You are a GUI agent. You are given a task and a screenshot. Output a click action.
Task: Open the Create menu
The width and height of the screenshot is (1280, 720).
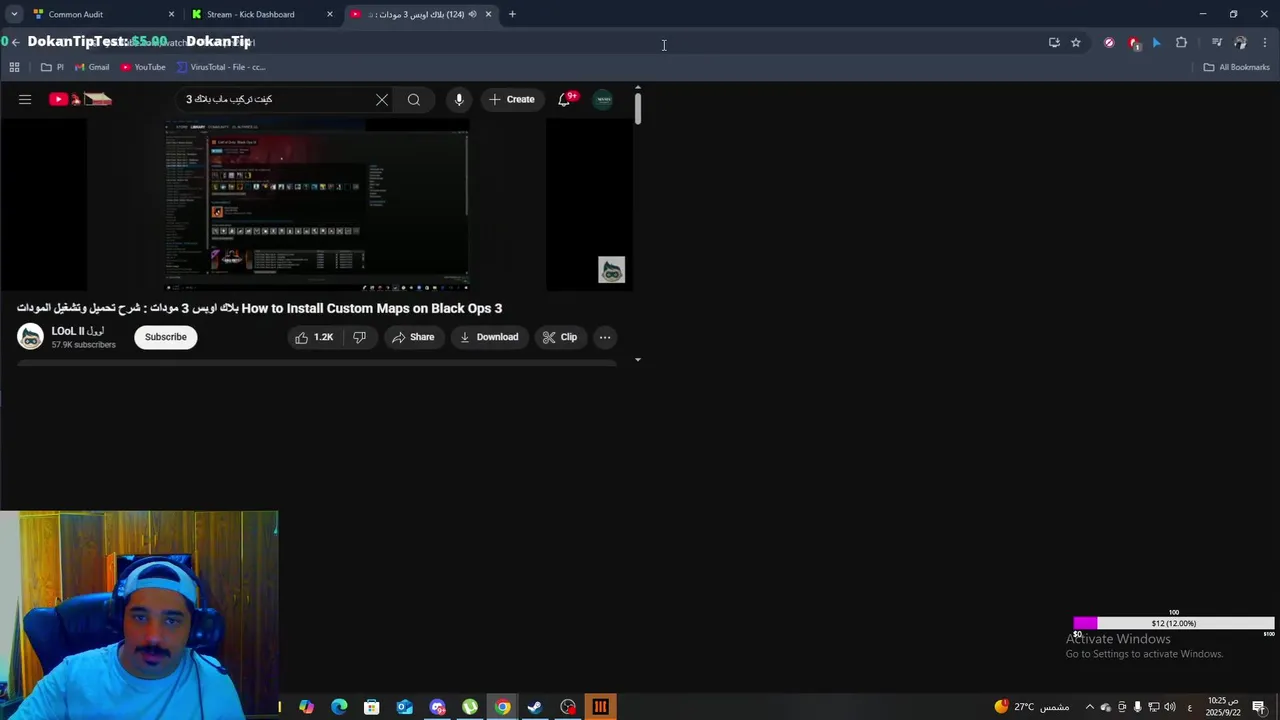pos(512,99)
